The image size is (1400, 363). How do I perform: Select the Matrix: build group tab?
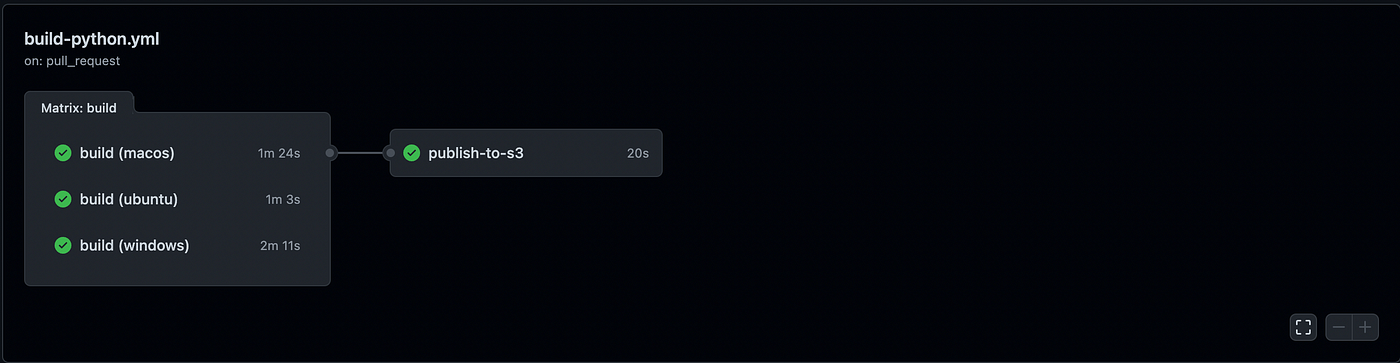[x=79, y=107]
